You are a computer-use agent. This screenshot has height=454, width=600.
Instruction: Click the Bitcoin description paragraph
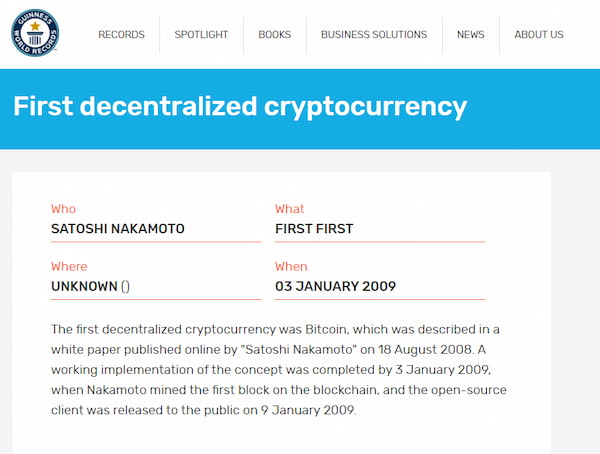tap(279, 370)
